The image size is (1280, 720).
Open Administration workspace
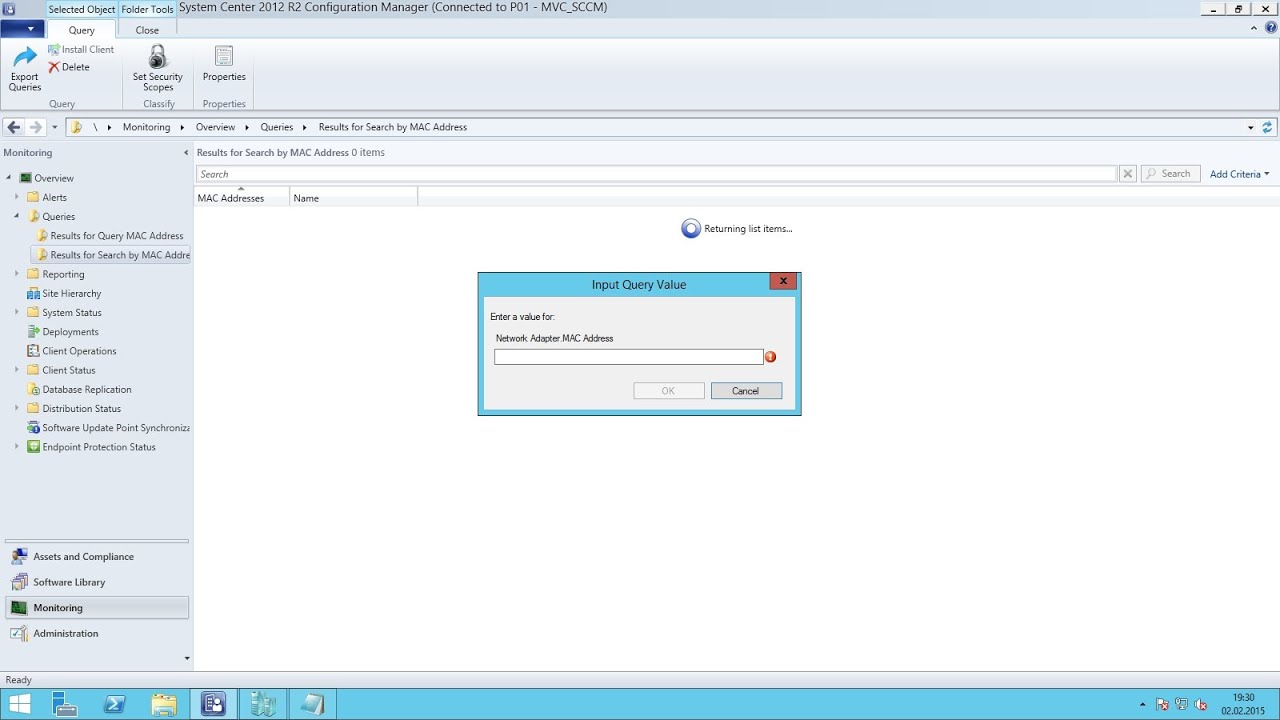coord(97,633)
